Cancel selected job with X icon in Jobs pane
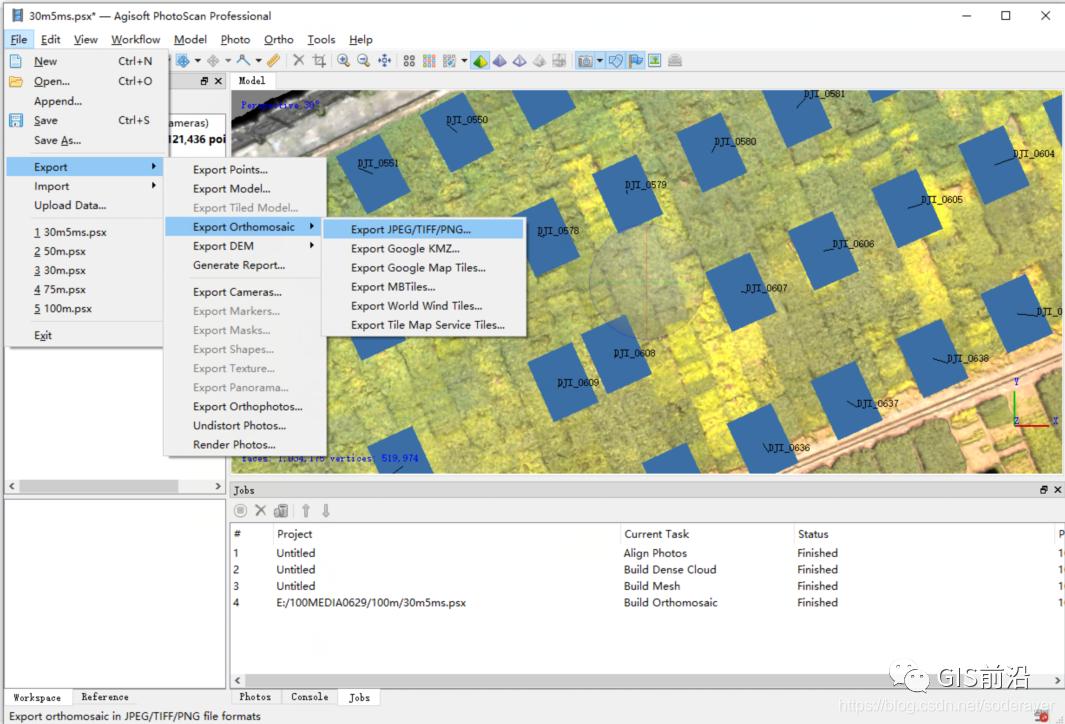 pos(260,511)
